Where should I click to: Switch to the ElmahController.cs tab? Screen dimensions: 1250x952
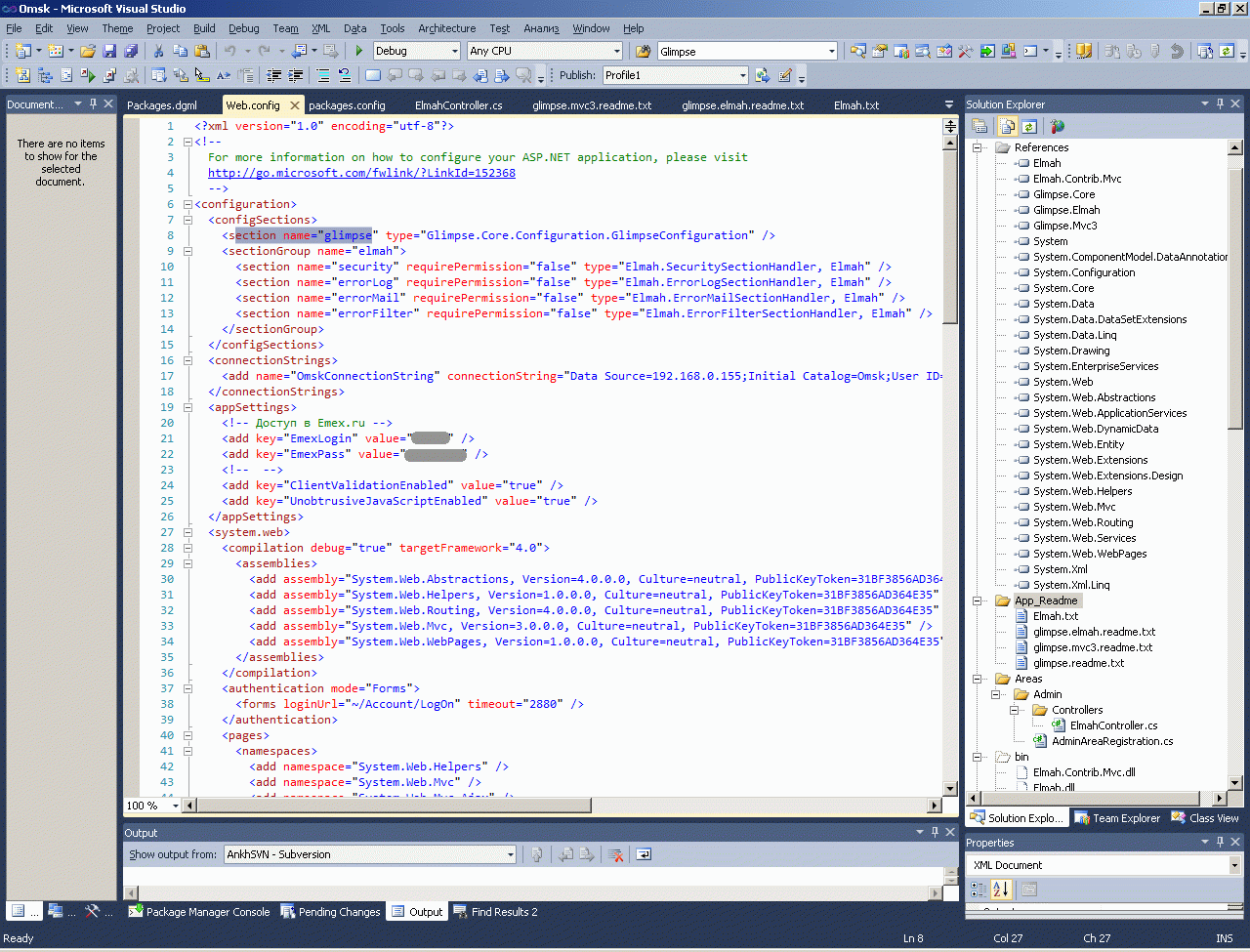pyautogui.click(x=458, y=105)
